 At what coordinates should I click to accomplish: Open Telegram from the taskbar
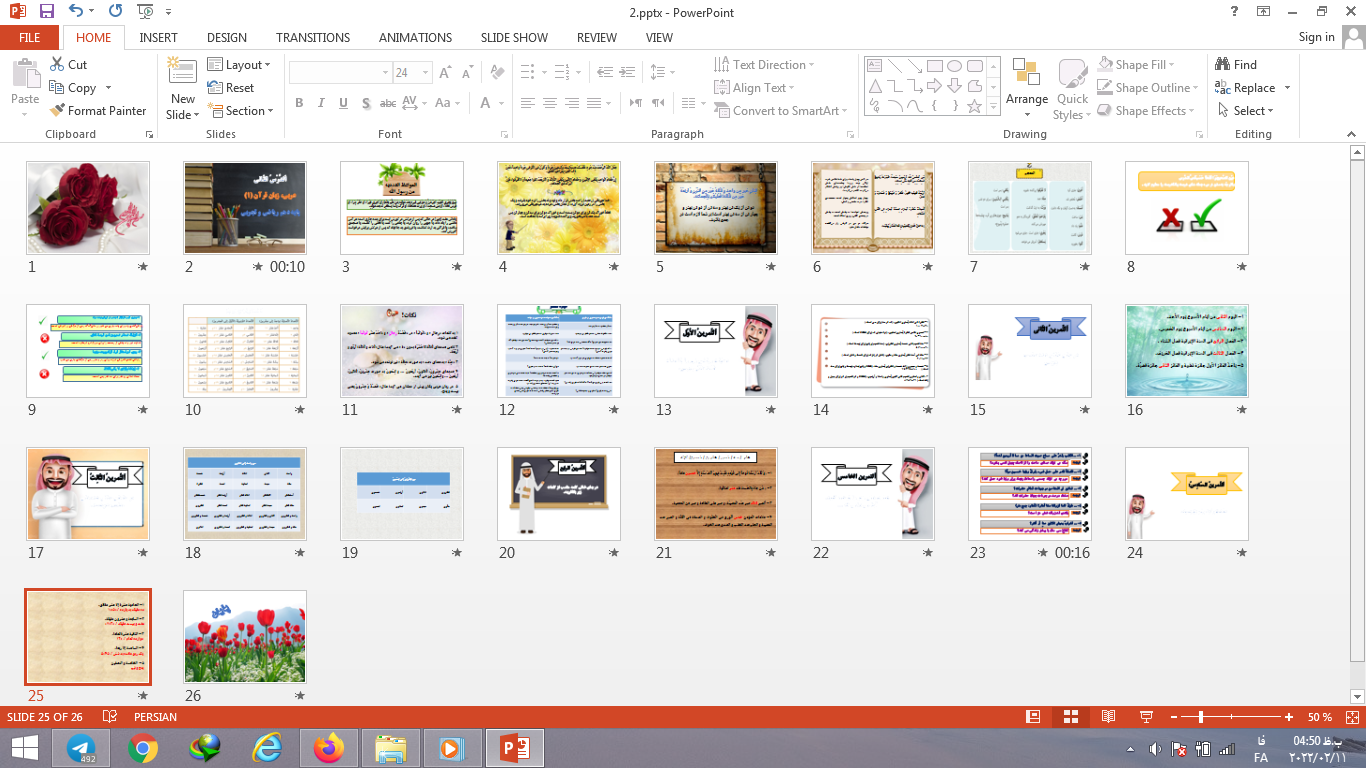[x=81, y=748]
